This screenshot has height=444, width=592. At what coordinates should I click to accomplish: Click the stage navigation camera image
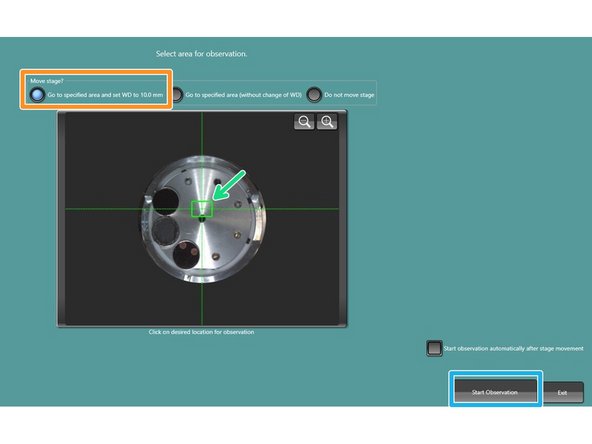point(202,219)
